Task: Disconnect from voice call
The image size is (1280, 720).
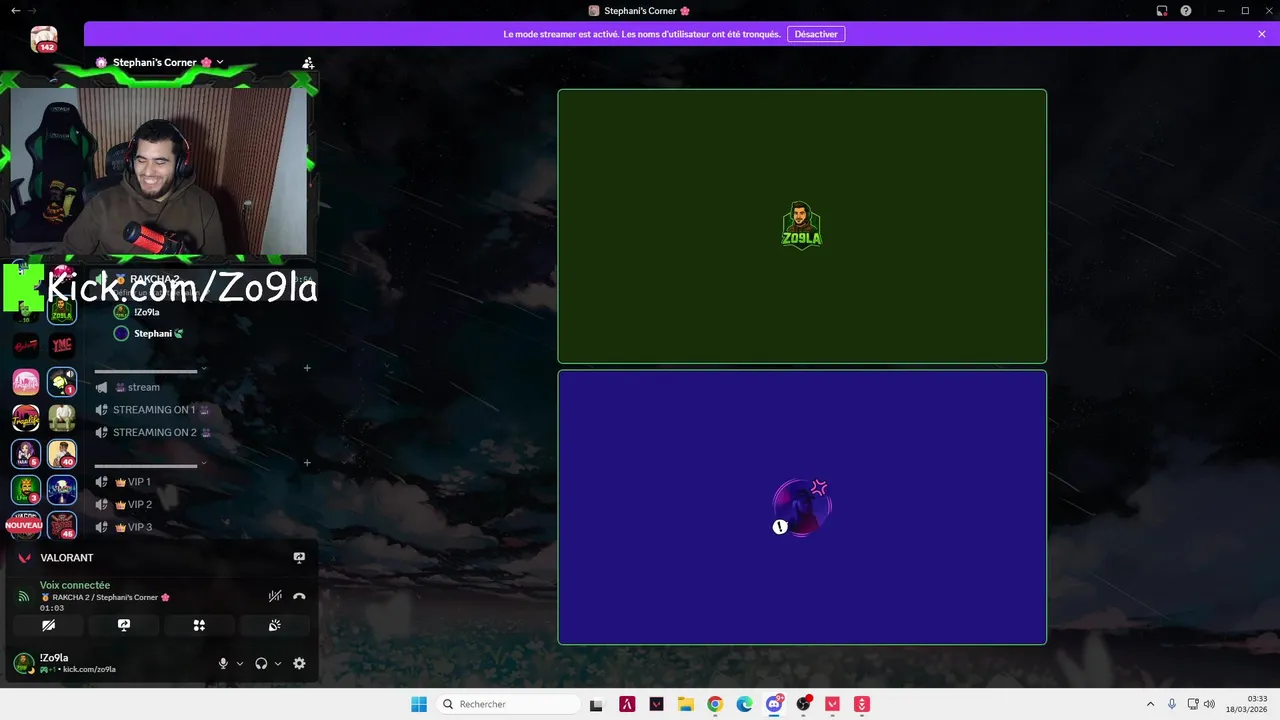Action: [x=299, y=596]
